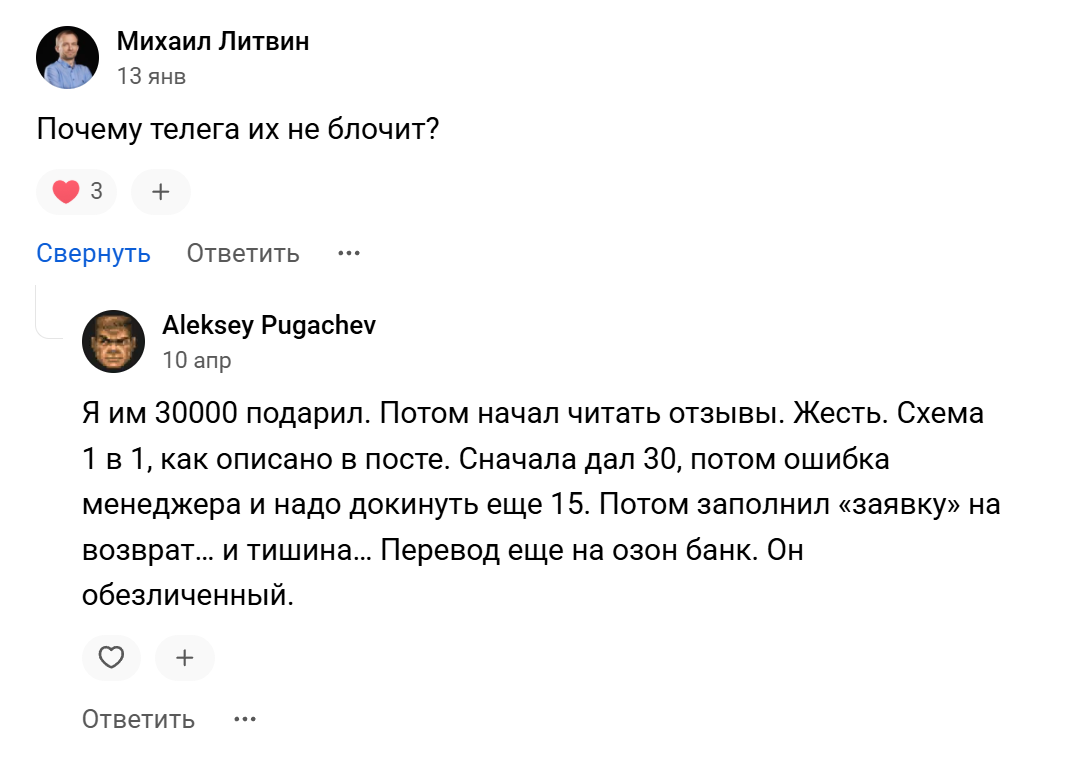Add a reaction to Aleksey Pugachev's reply
The image size is (1074, 760).
184,658
